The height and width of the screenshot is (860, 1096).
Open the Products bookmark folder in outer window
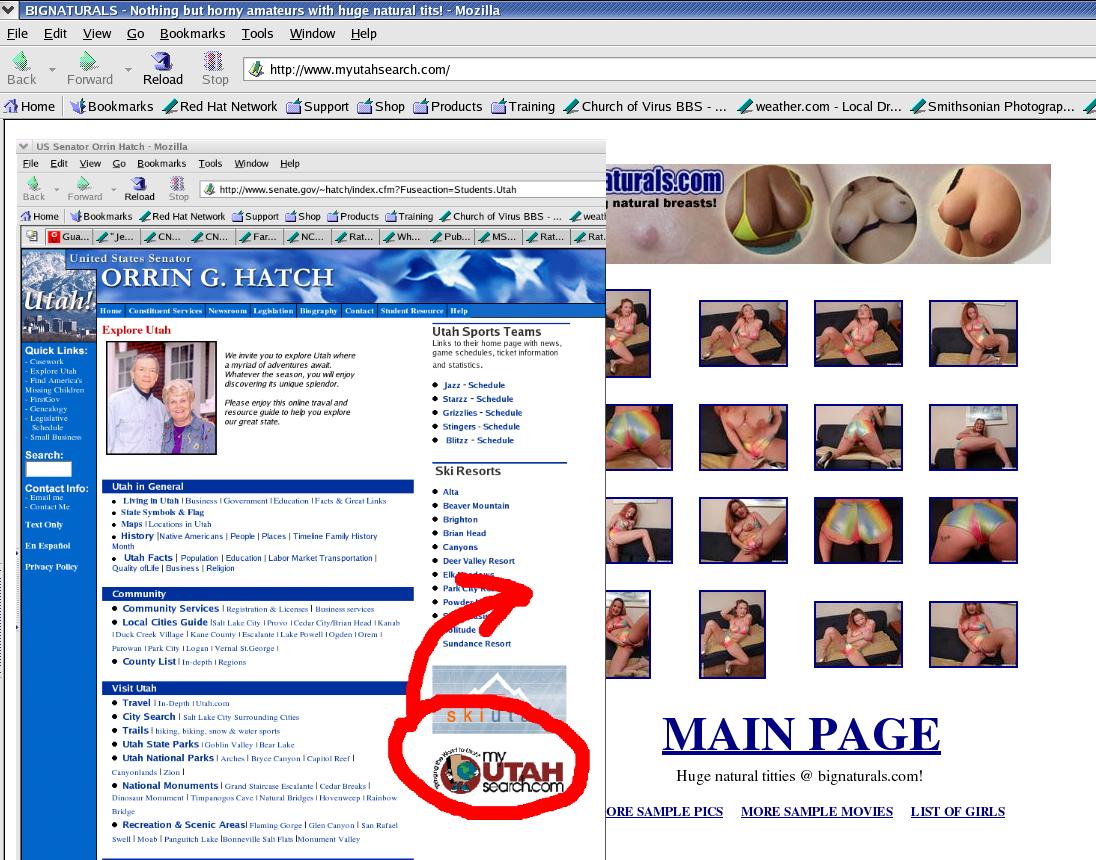click(447, 106)
